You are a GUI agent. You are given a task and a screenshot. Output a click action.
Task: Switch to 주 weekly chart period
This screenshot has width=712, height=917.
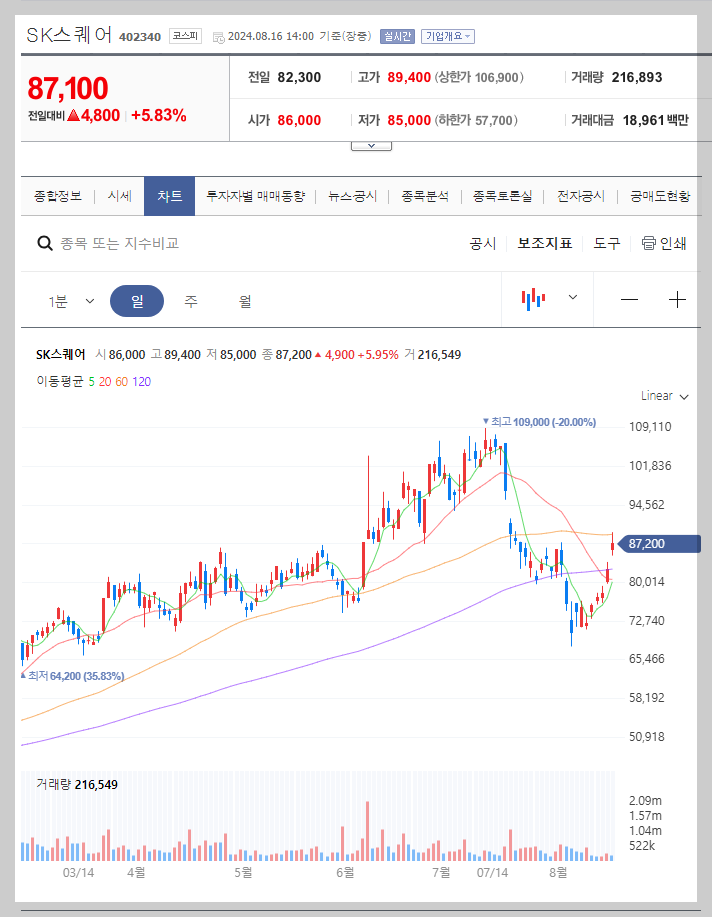click(x=190, y=300)
